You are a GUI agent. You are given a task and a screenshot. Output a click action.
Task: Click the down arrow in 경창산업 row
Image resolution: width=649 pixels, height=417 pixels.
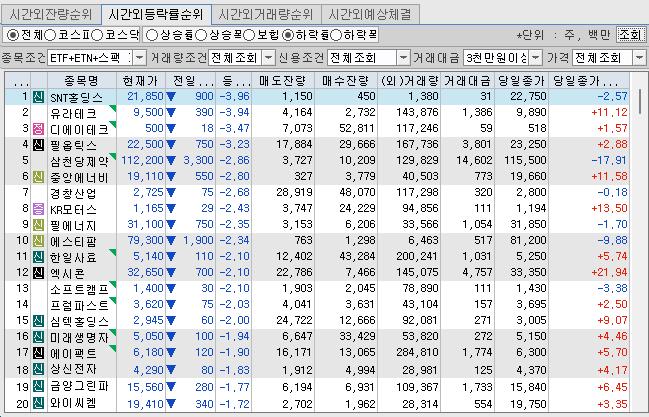[171, 192]
